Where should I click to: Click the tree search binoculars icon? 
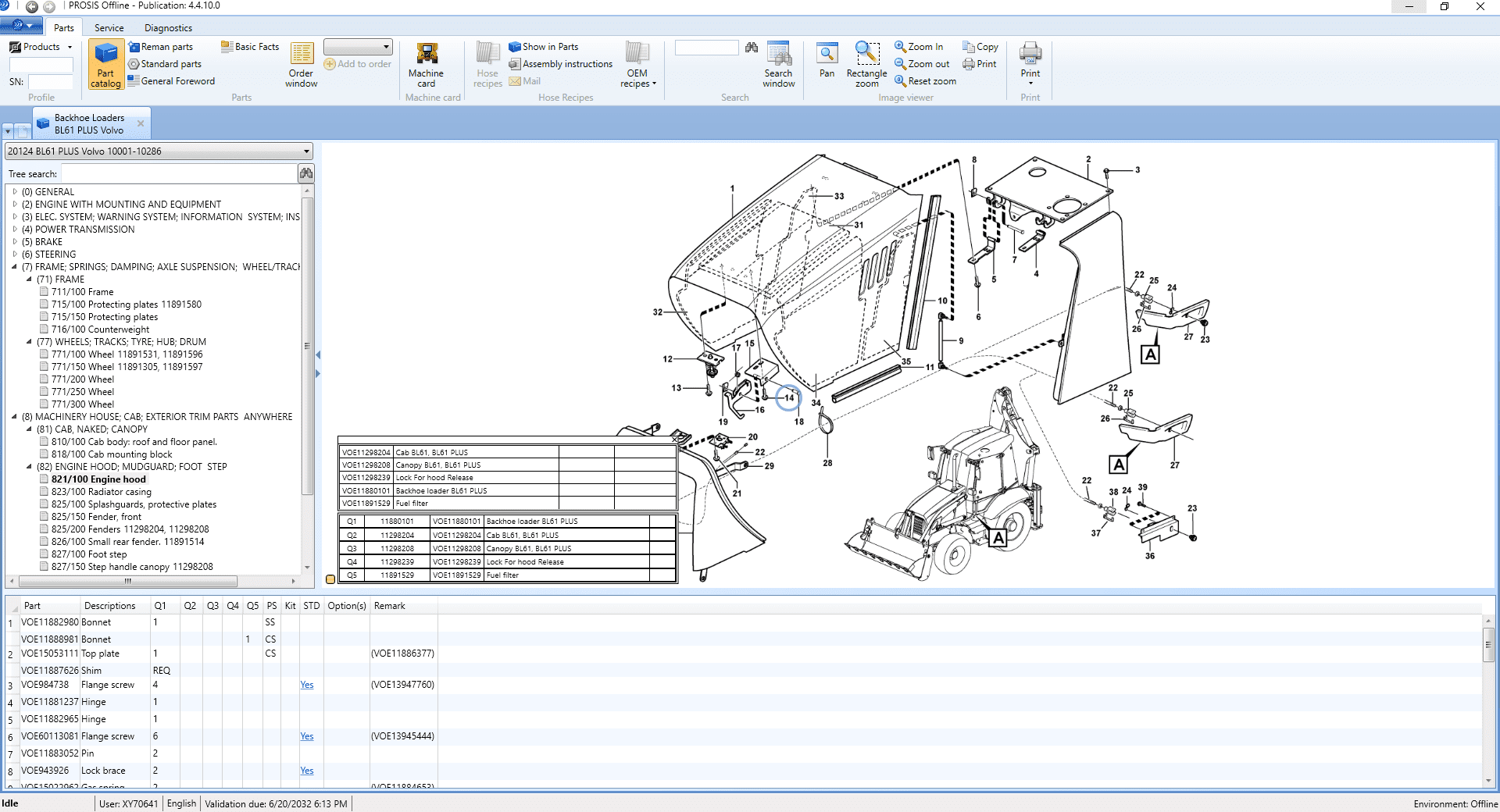pyautogui.click(x=306, y=173)
